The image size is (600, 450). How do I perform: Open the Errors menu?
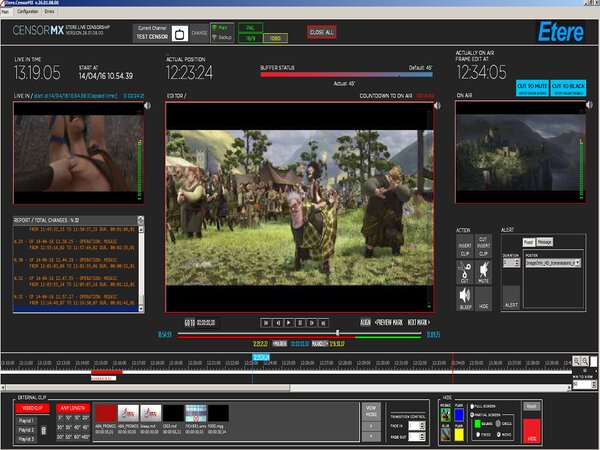pos(49,11)
